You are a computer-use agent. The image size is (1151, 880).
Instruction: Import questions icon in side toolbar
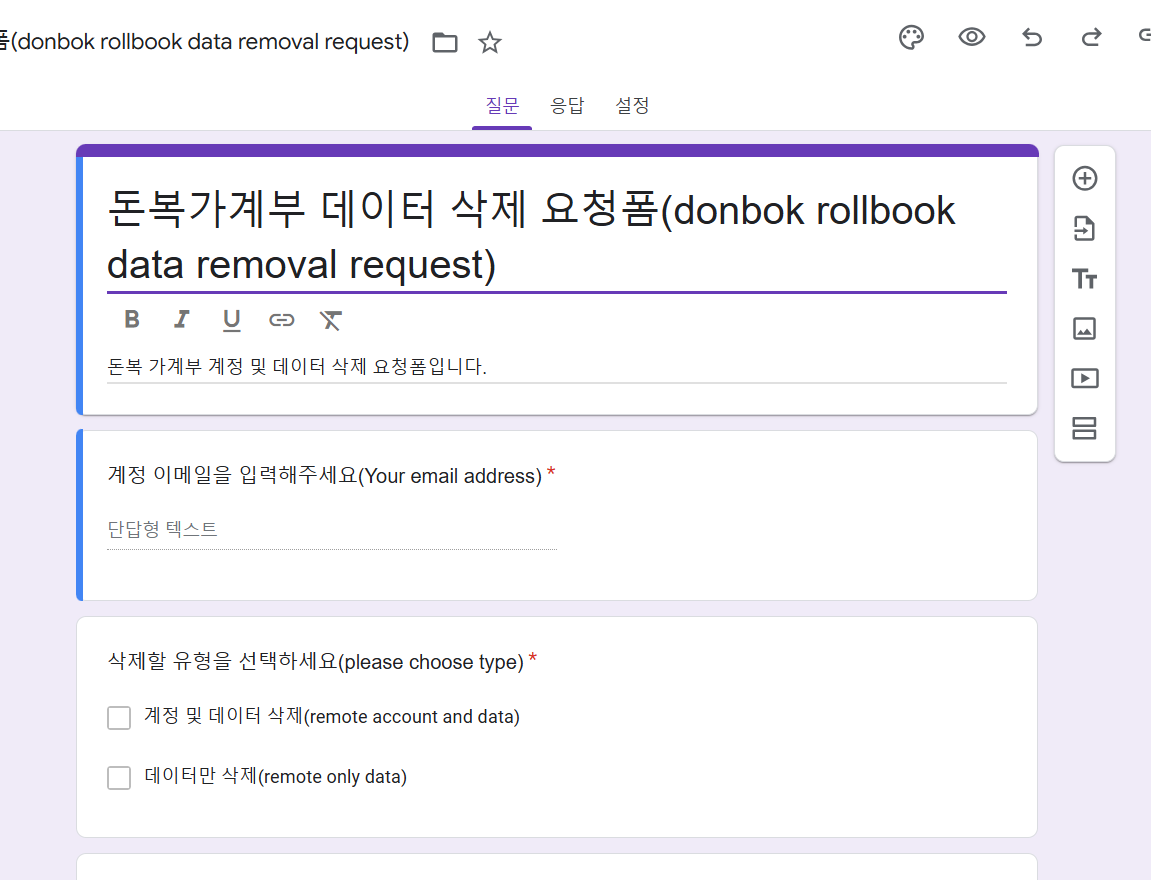click(1084, 228)
